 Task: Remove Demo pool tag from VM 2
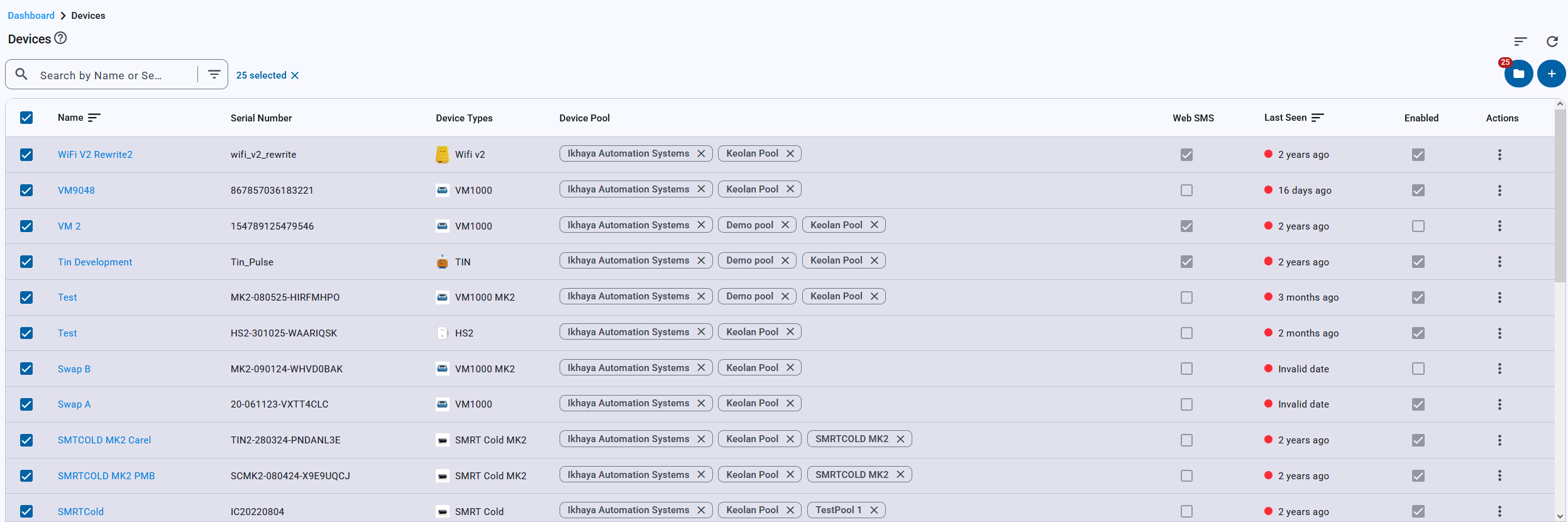pos(785,225)
